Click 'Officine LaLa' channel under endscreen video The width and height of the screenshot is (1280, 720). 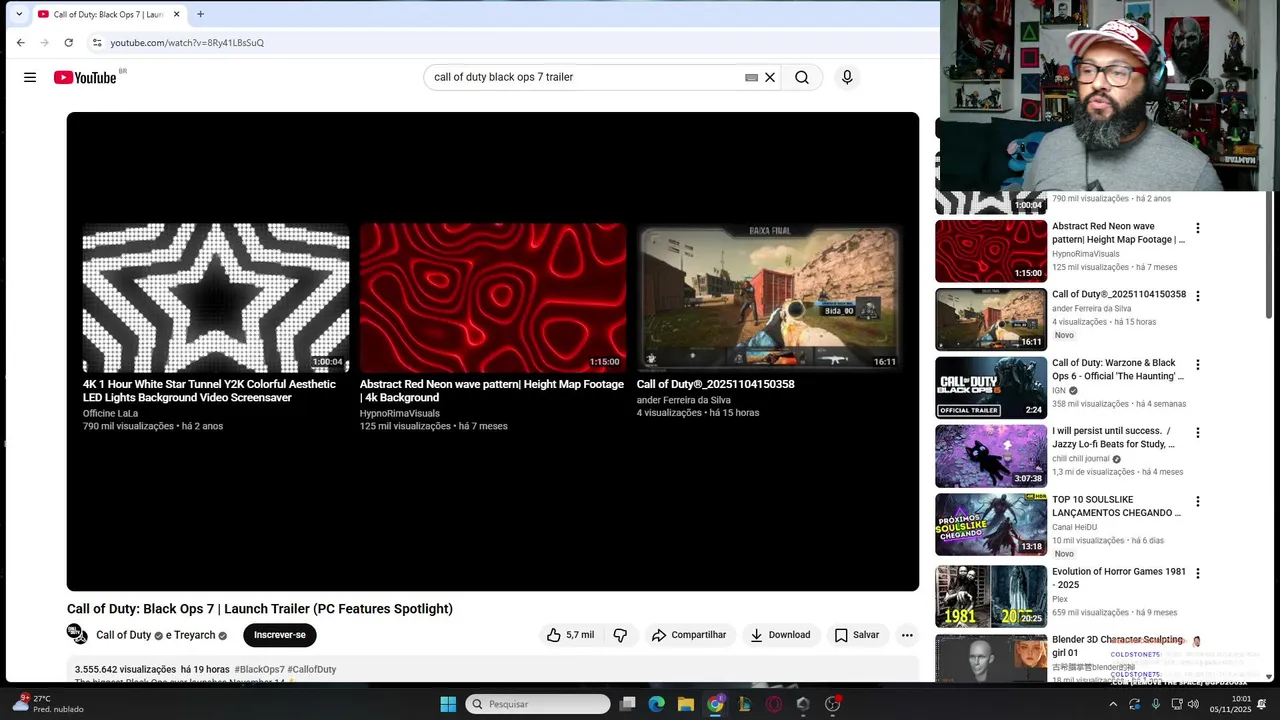click(x=111, y=413)
